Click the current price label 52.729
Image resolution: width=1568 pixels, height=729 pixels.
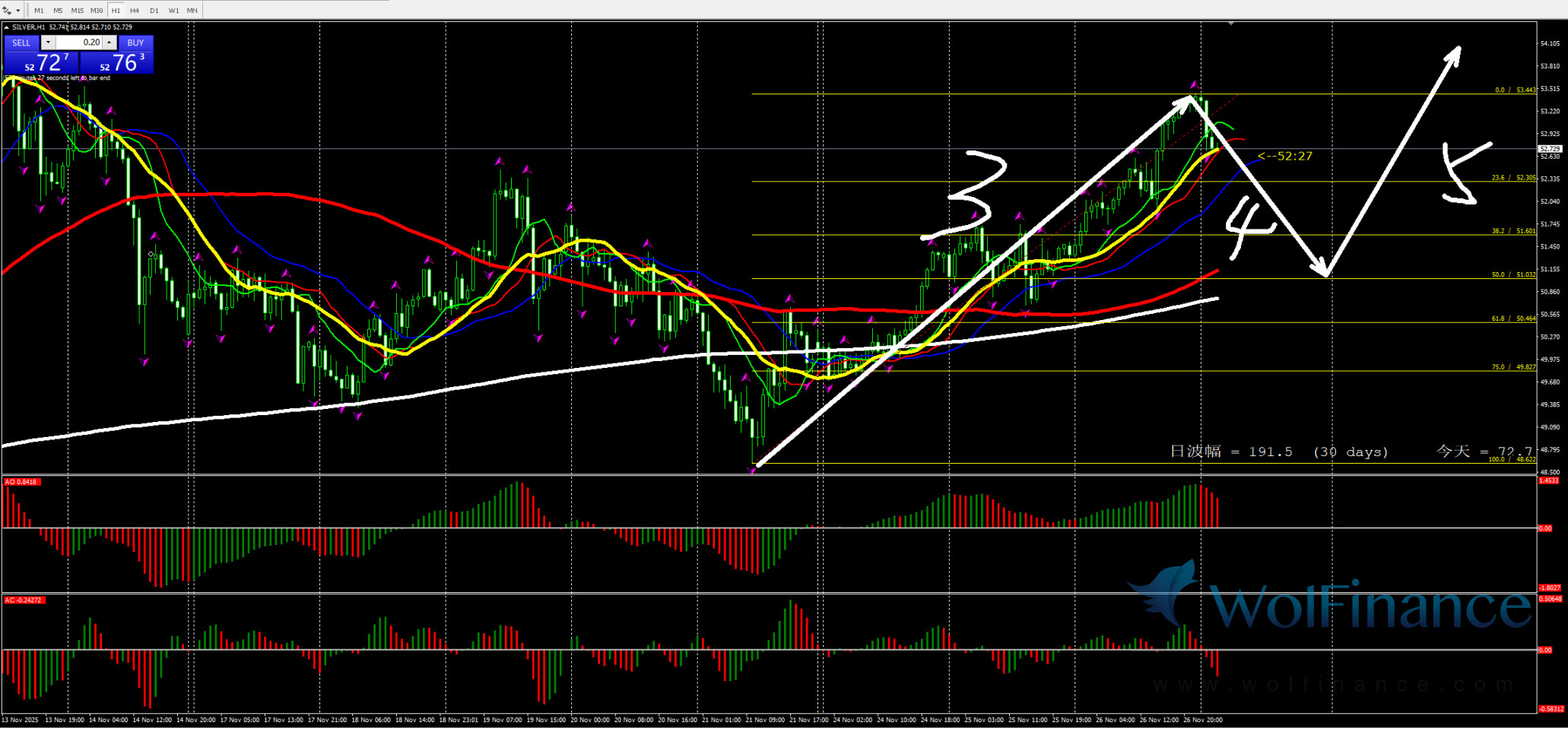[x=1549, y=149]
